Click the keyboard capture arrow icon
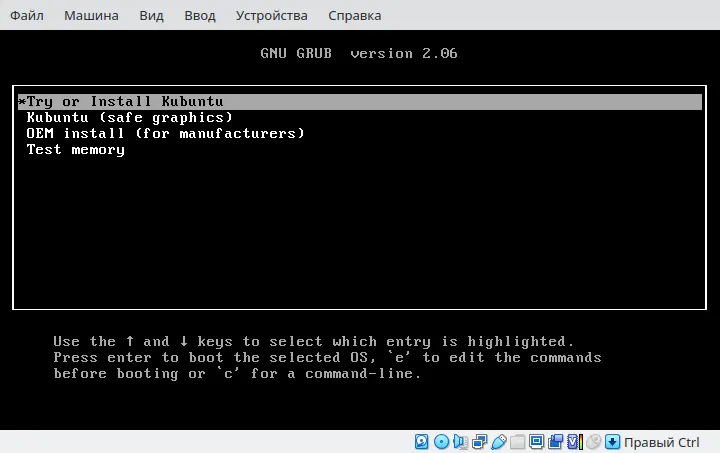 point(612,442)
